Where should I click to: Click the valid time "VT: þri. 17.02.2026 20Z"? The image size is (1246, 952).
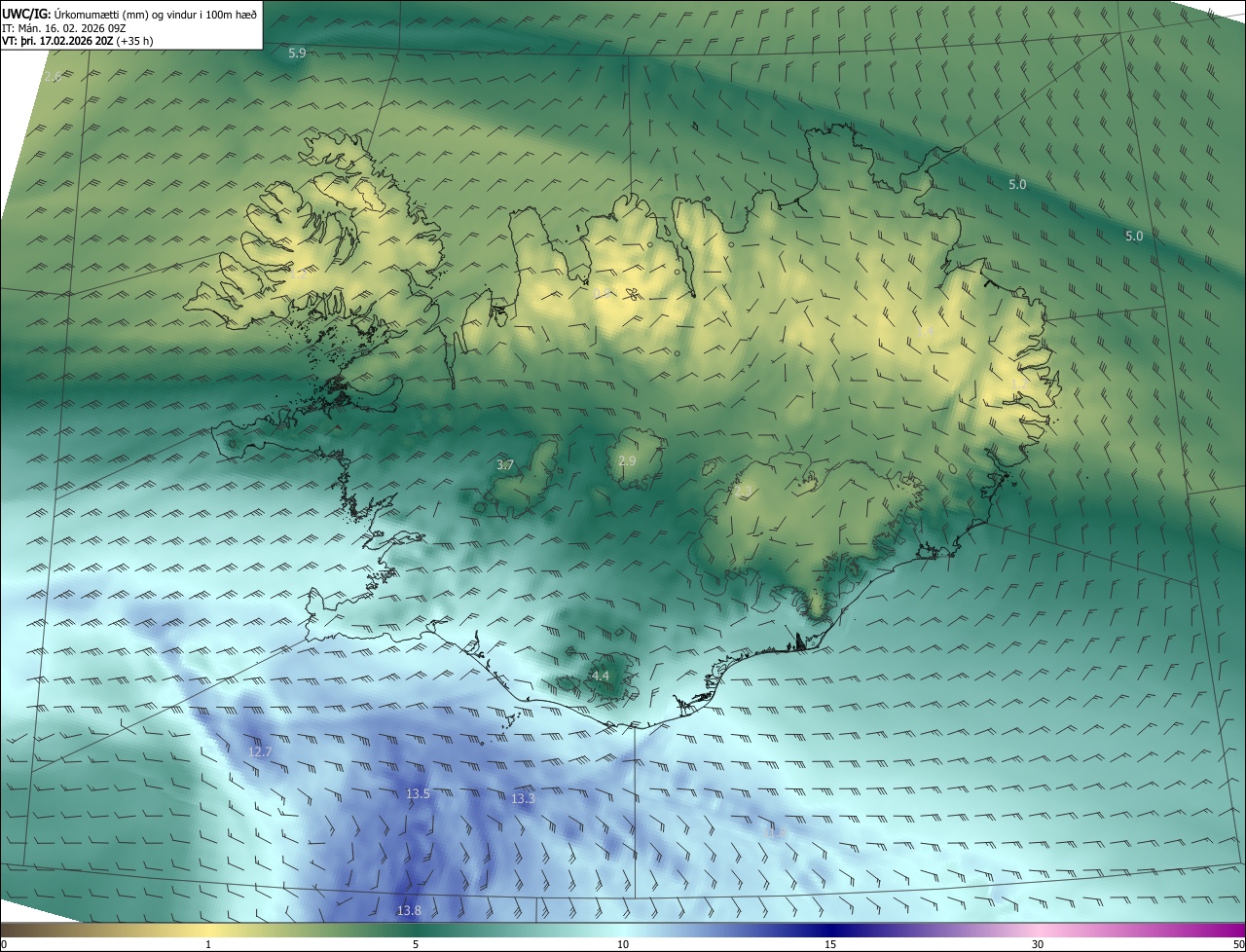click(58, 41)
